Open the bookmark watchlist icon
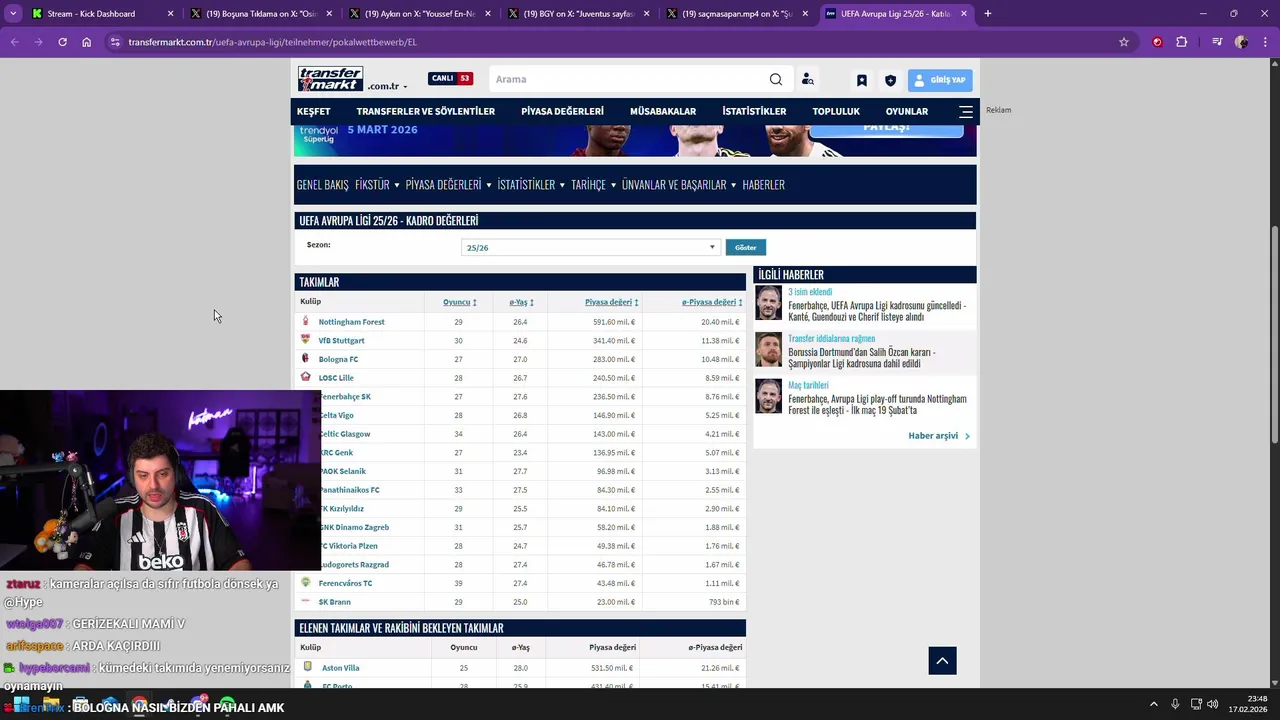Image resolution: width=1280 pixels, height=720 pixels. (862, 80)
